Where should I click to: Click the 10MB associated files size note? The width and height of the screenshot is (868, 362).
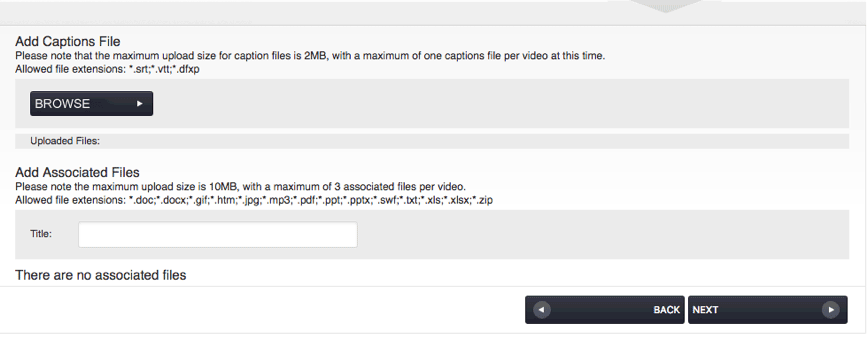click(x=240, y=187)
